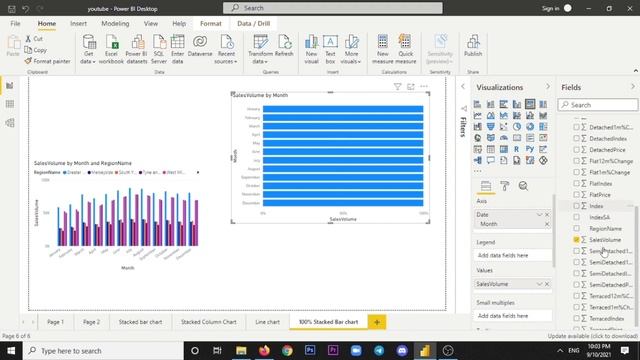Screen dimensions: 640x360
Task: Expand the SalesVolume chevron in Values
Action: (x=539, y=284)
